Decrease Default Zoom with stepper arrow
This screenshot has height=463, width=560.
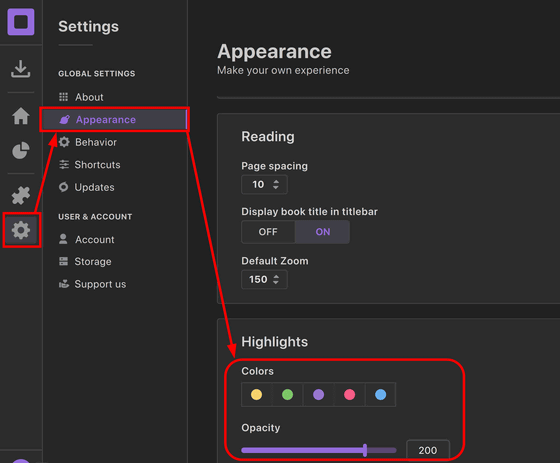tap(276, 282)
